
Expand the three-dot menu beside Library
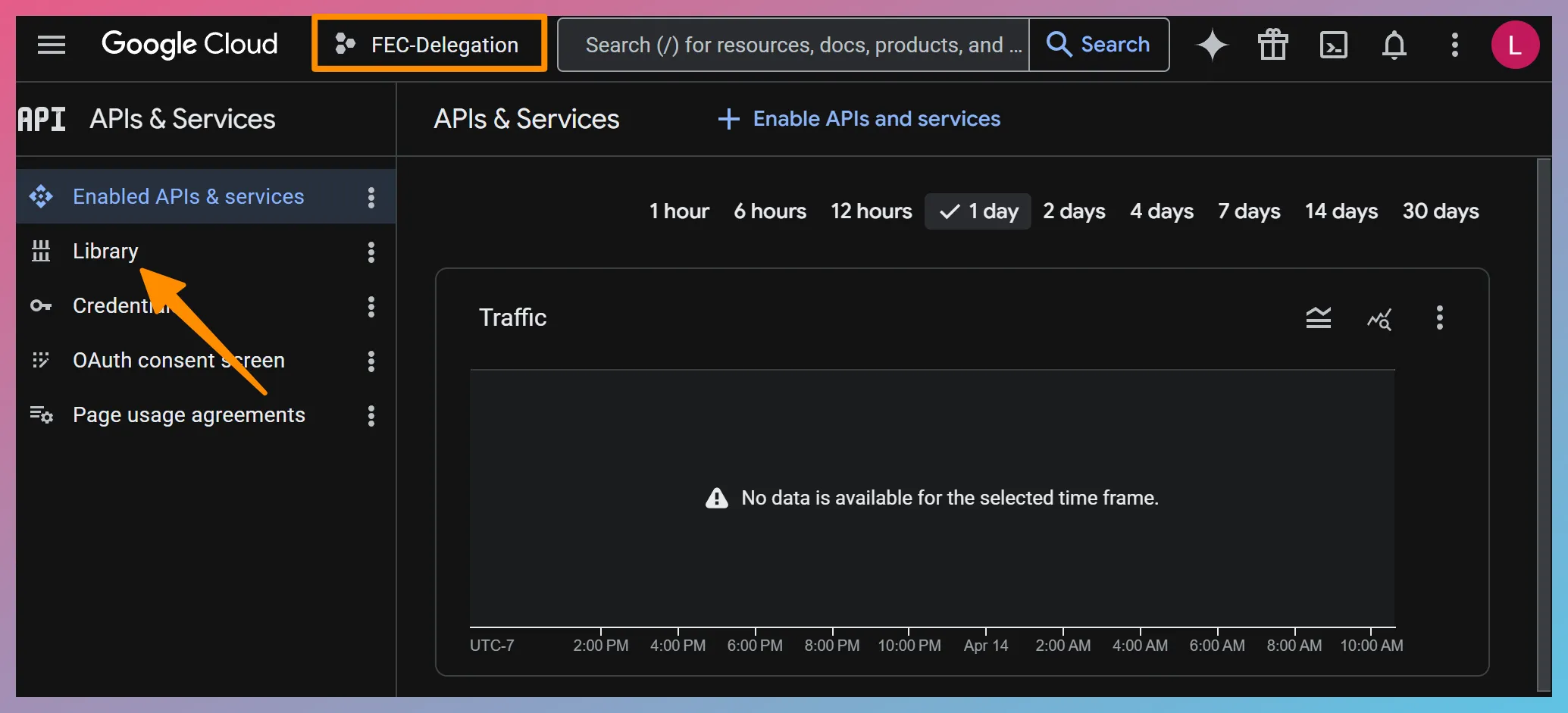371,252
